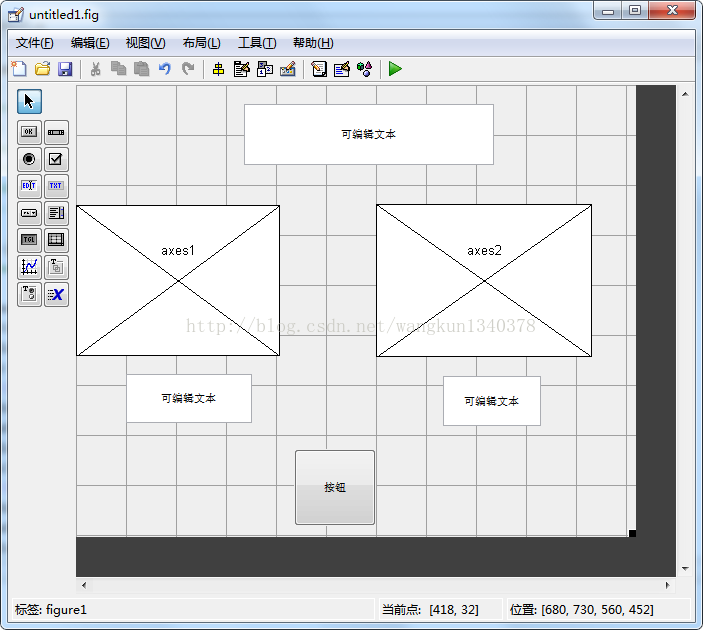This screenshot has width=703, height=630.
Task: Select the Pop-up Menu palette tool
Action: (29, 213)
